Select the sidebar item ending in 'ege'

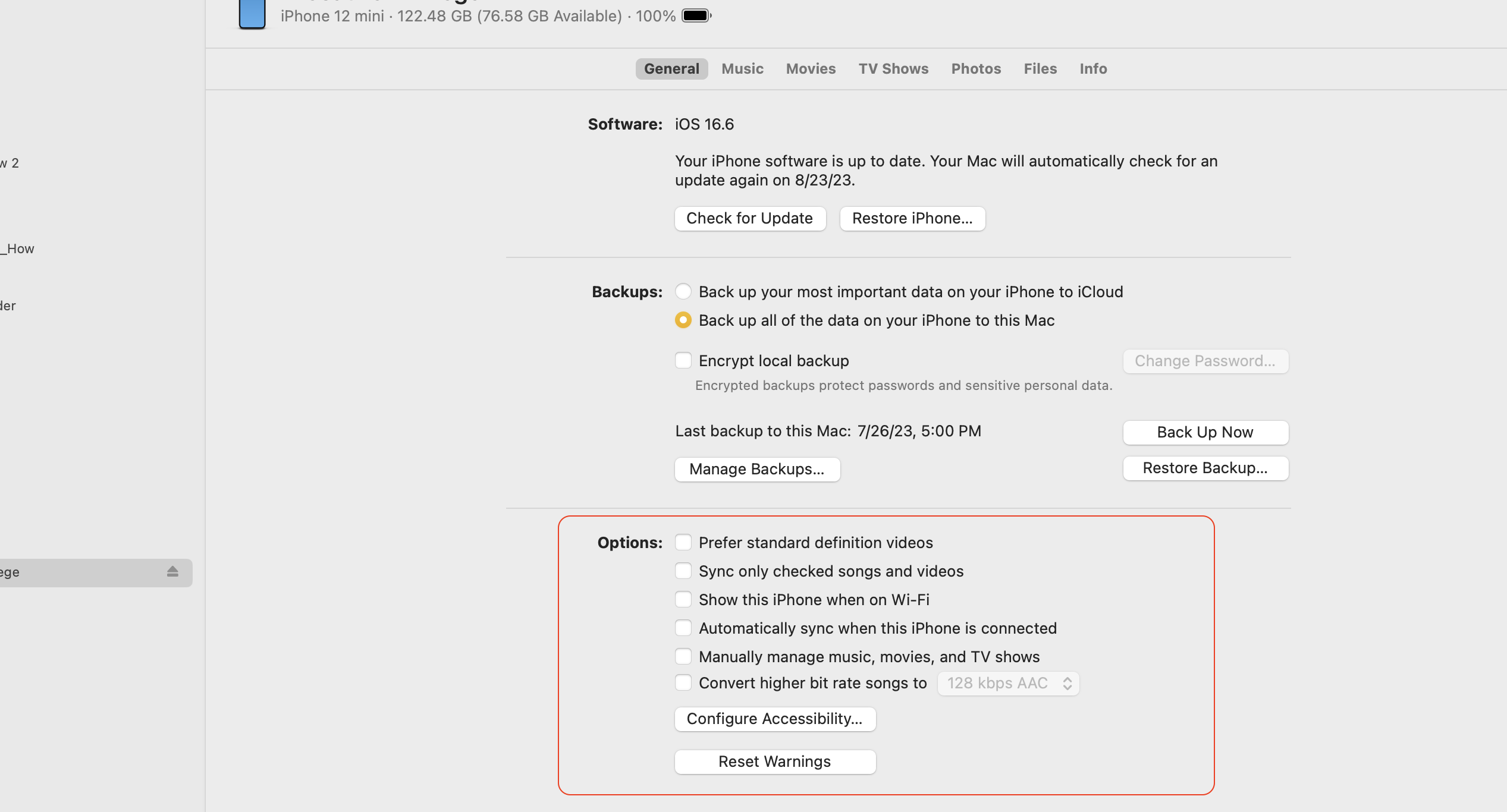[95, 572]
